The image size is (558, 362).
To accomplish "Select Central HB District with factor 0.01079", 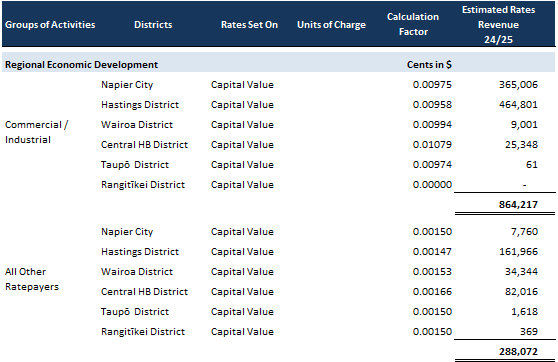I will coord(144,145).
